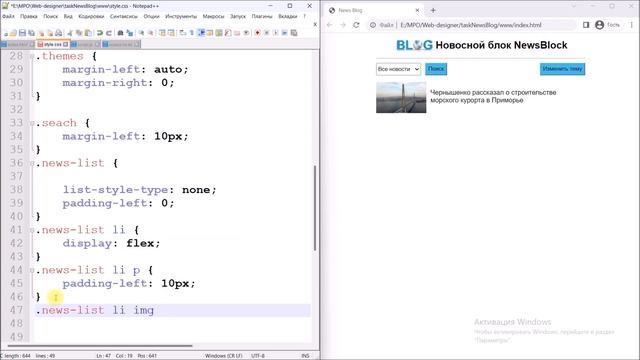This screenshot has height=360, width=640.
Task: Collapse the .news-list li p fold marker
Action: 31,270
